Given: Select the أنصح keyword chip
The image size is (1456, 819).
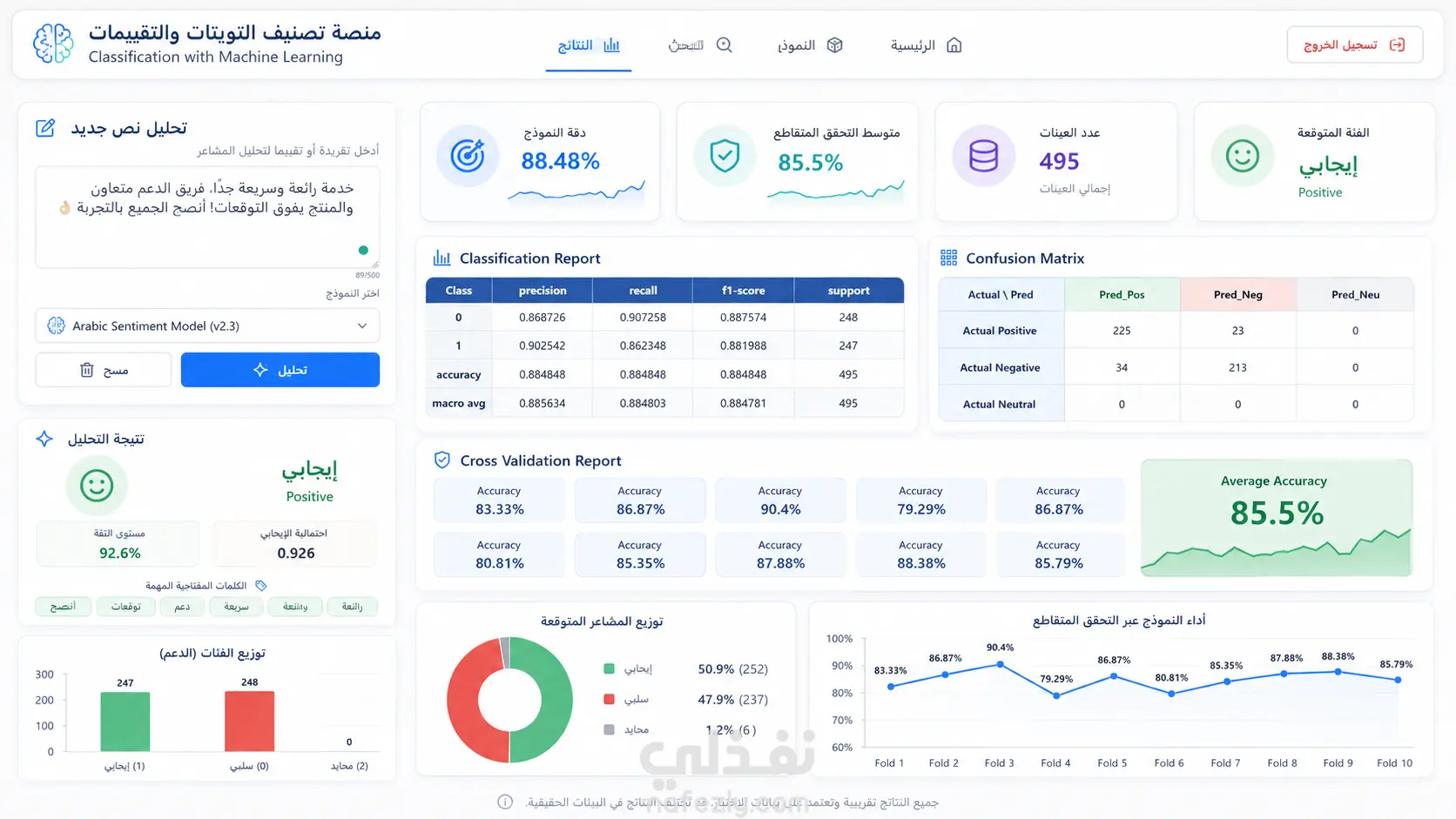Looking at the screenshot, I should (x=63, y=607).
